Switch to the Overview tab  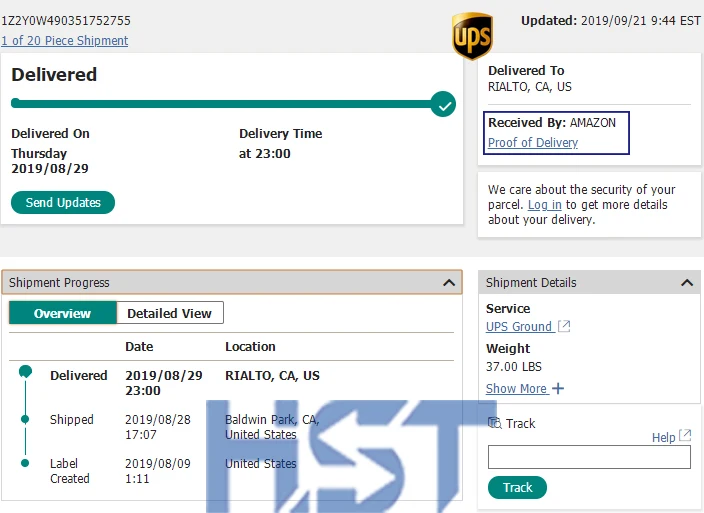[62, 313]
